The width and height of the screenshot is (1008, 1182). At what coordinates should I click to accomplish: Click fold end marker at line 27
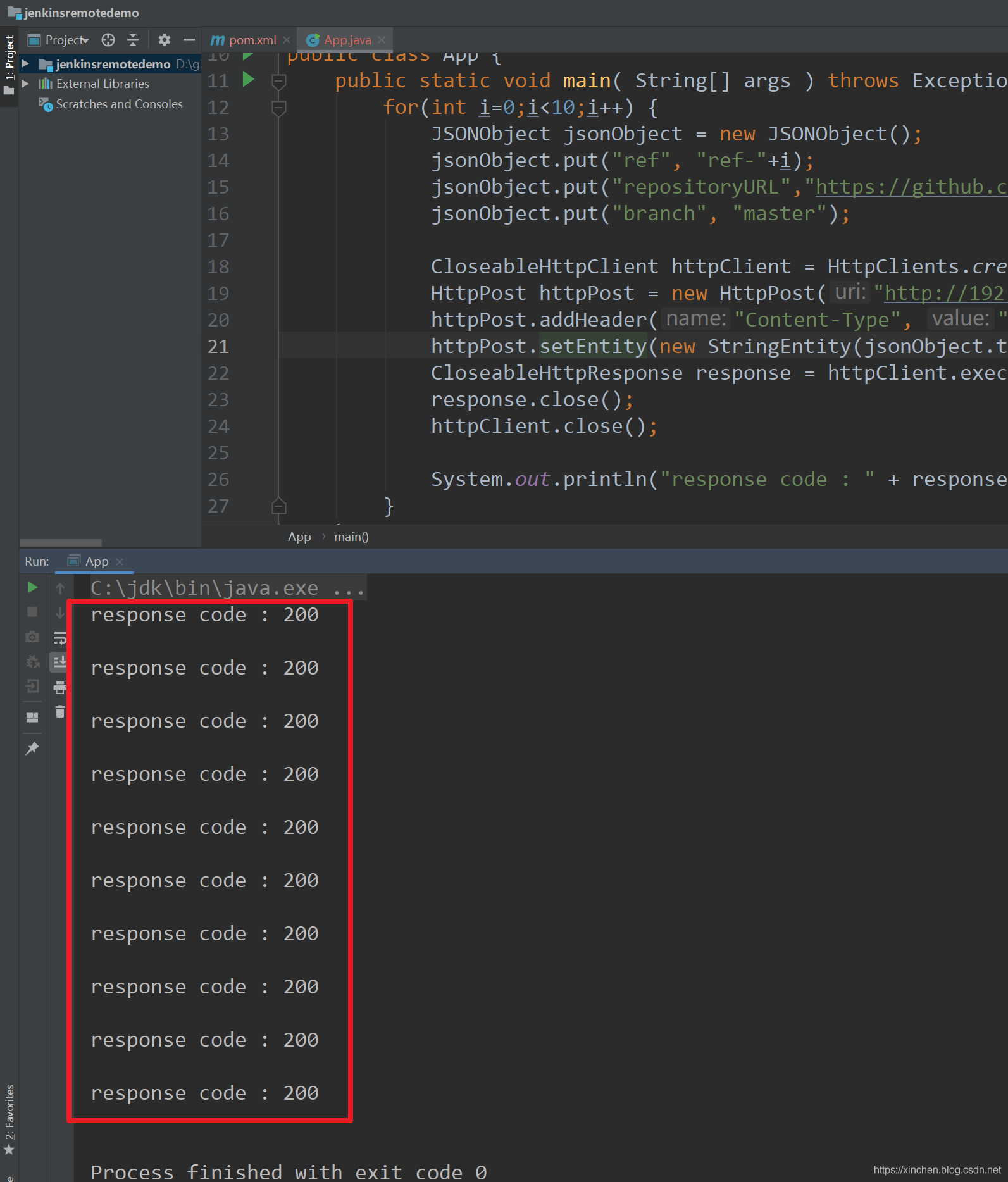[278, 506]
